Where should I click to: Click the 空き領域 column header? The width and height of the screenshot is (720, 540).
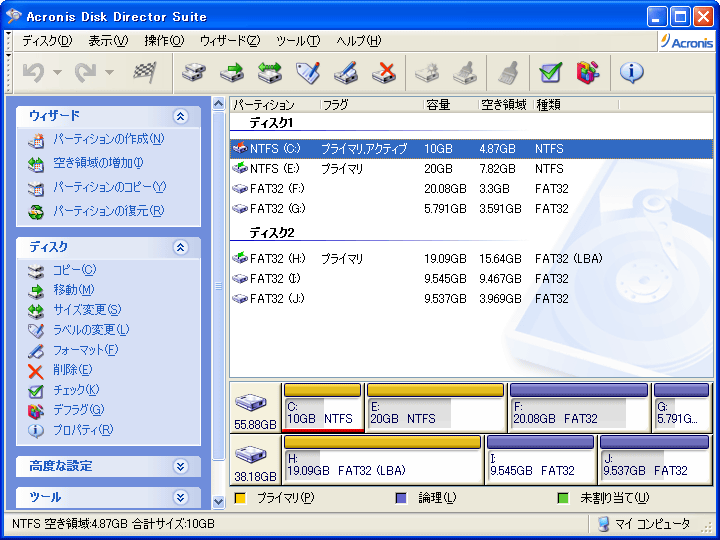pyautogui.click(x=506, y=105)
